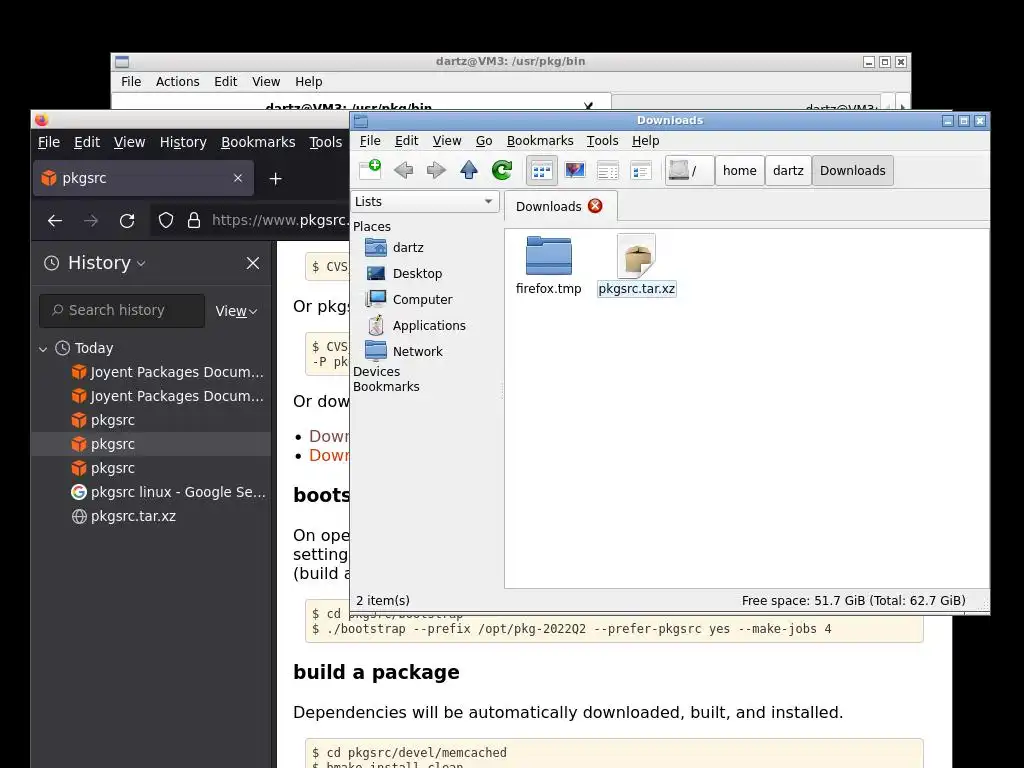Open file manager Edit menu

[406, 140]
